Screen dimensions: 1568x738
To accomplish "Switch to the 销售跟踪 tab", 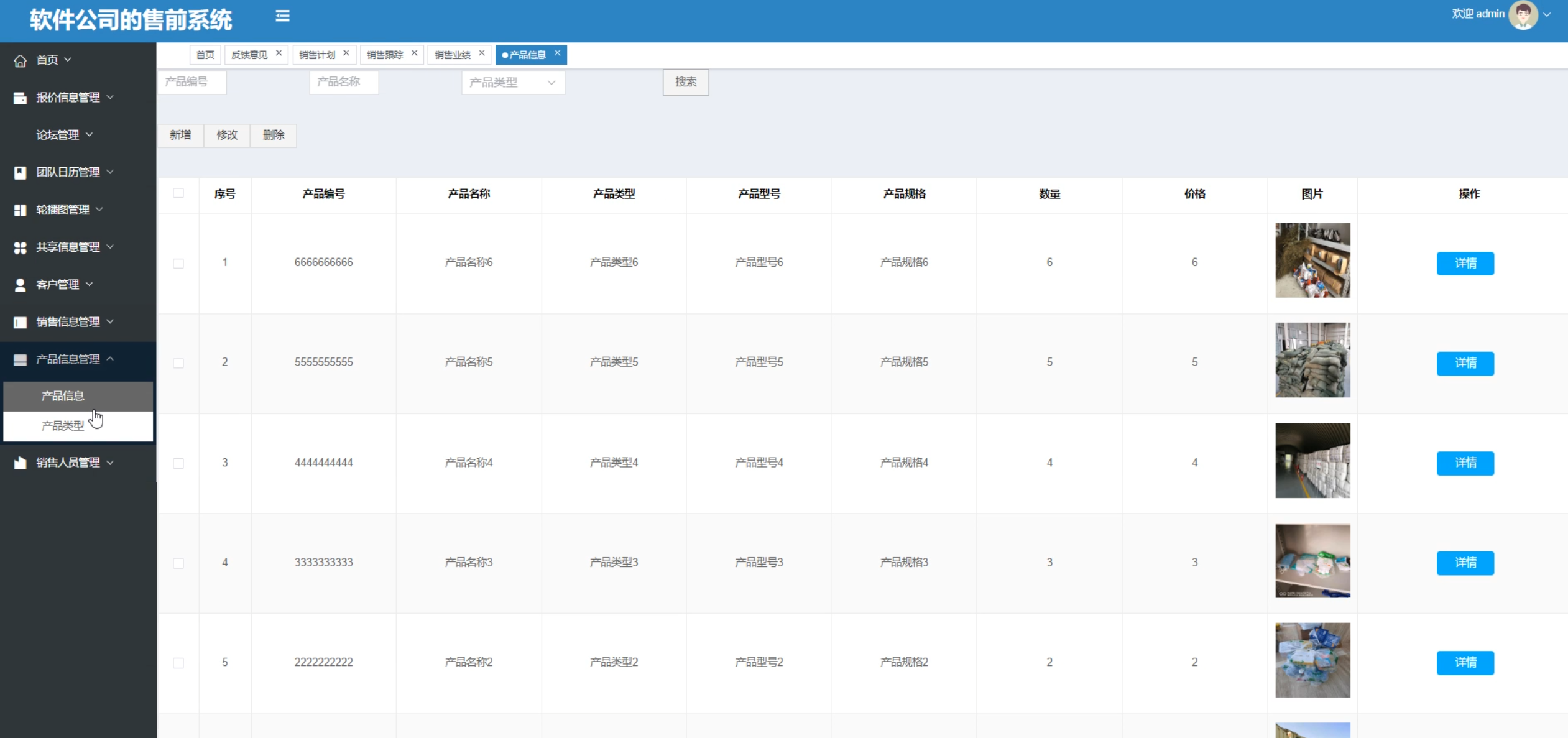I will pyautogui.click(x=386, y=54).
